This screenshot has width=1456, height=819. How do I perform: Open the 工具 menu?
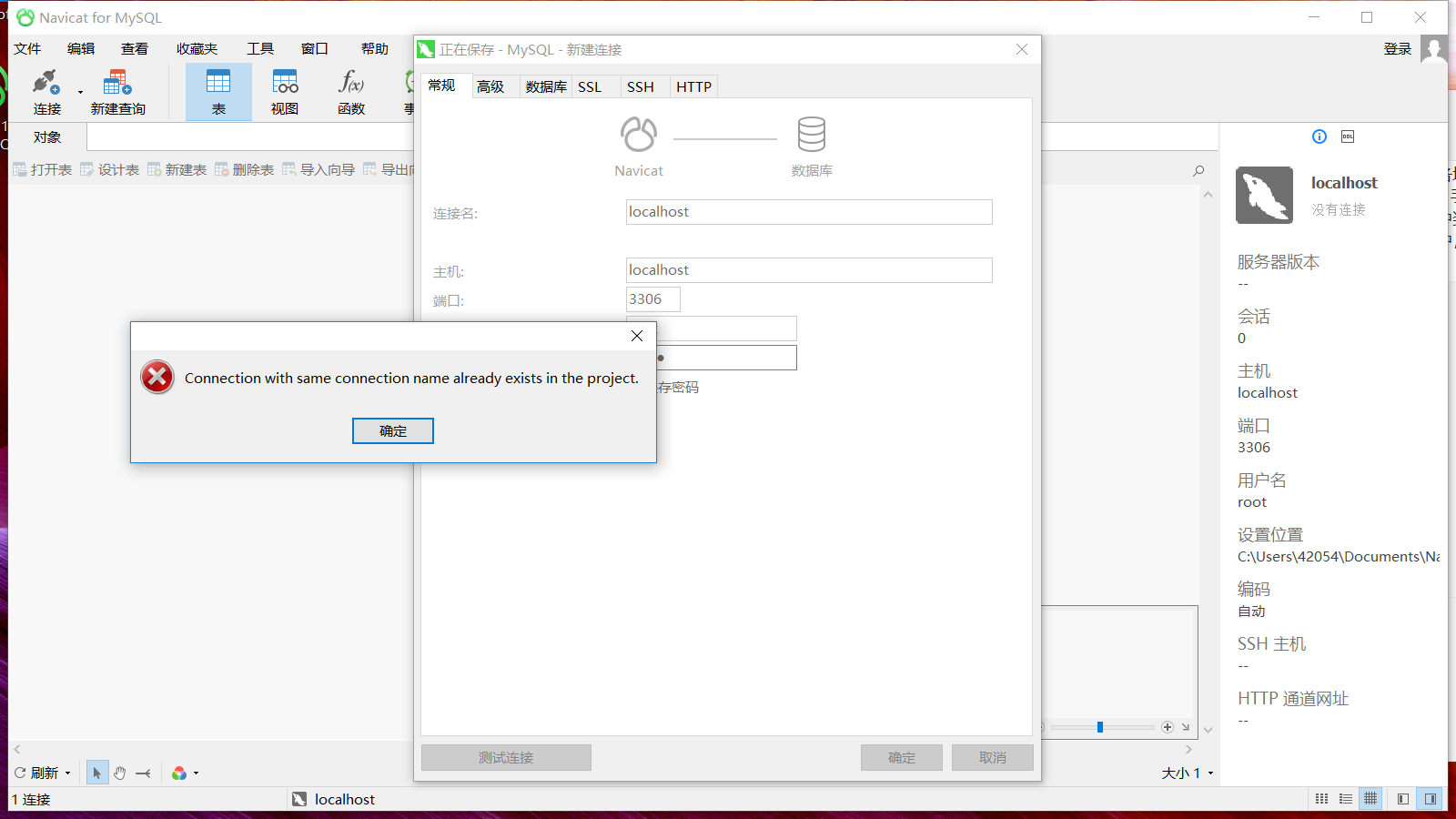click(x=260, y=49)
